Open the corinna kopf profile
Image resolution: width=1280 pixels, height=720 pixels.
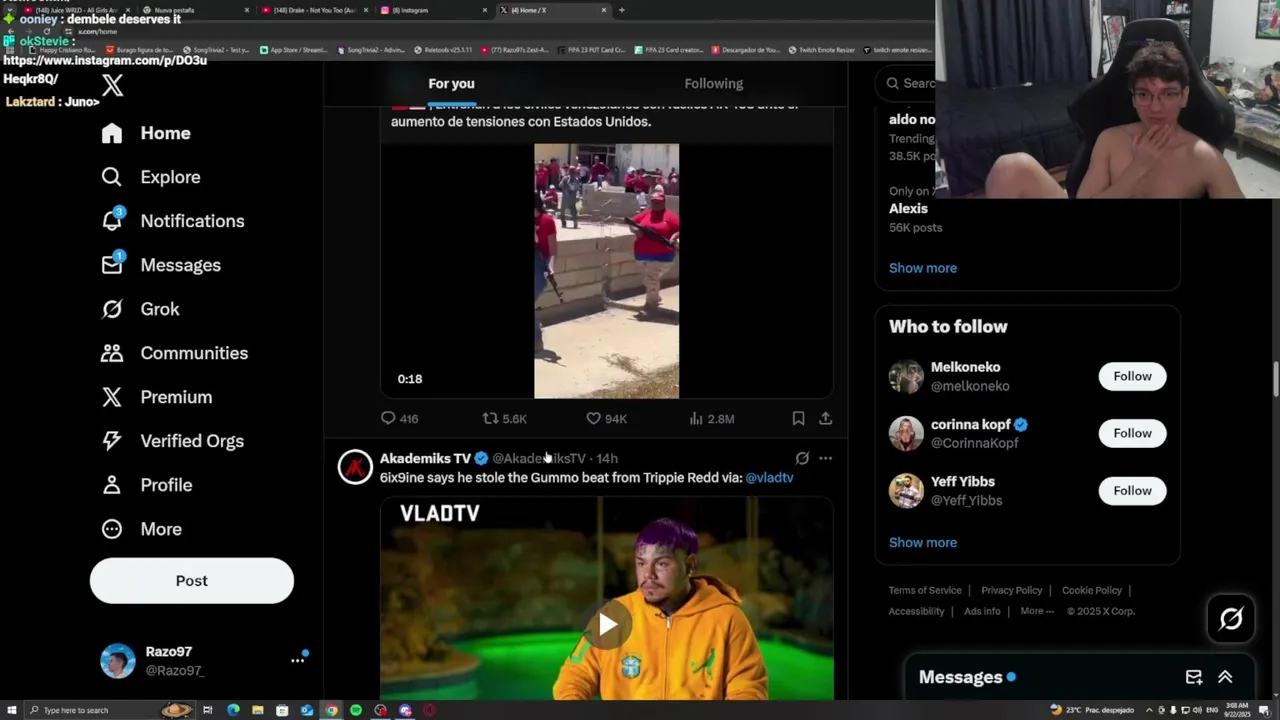tap(970, 424)
